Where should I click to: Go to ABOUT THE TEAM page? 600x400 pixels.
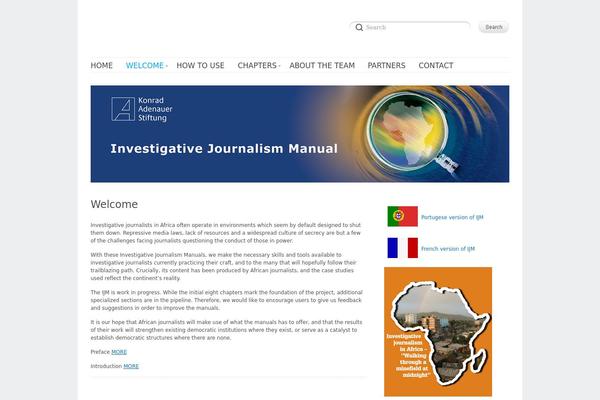pos(322,65)
